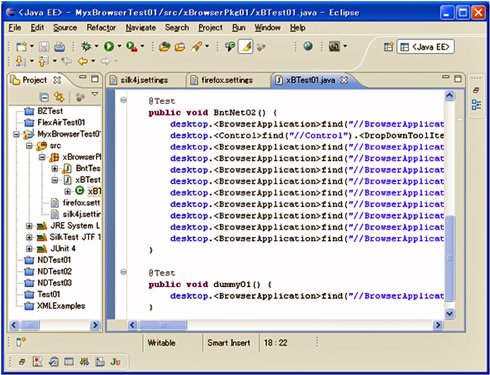Select firefox.settings file in project tree

click(x=75, y=203)
